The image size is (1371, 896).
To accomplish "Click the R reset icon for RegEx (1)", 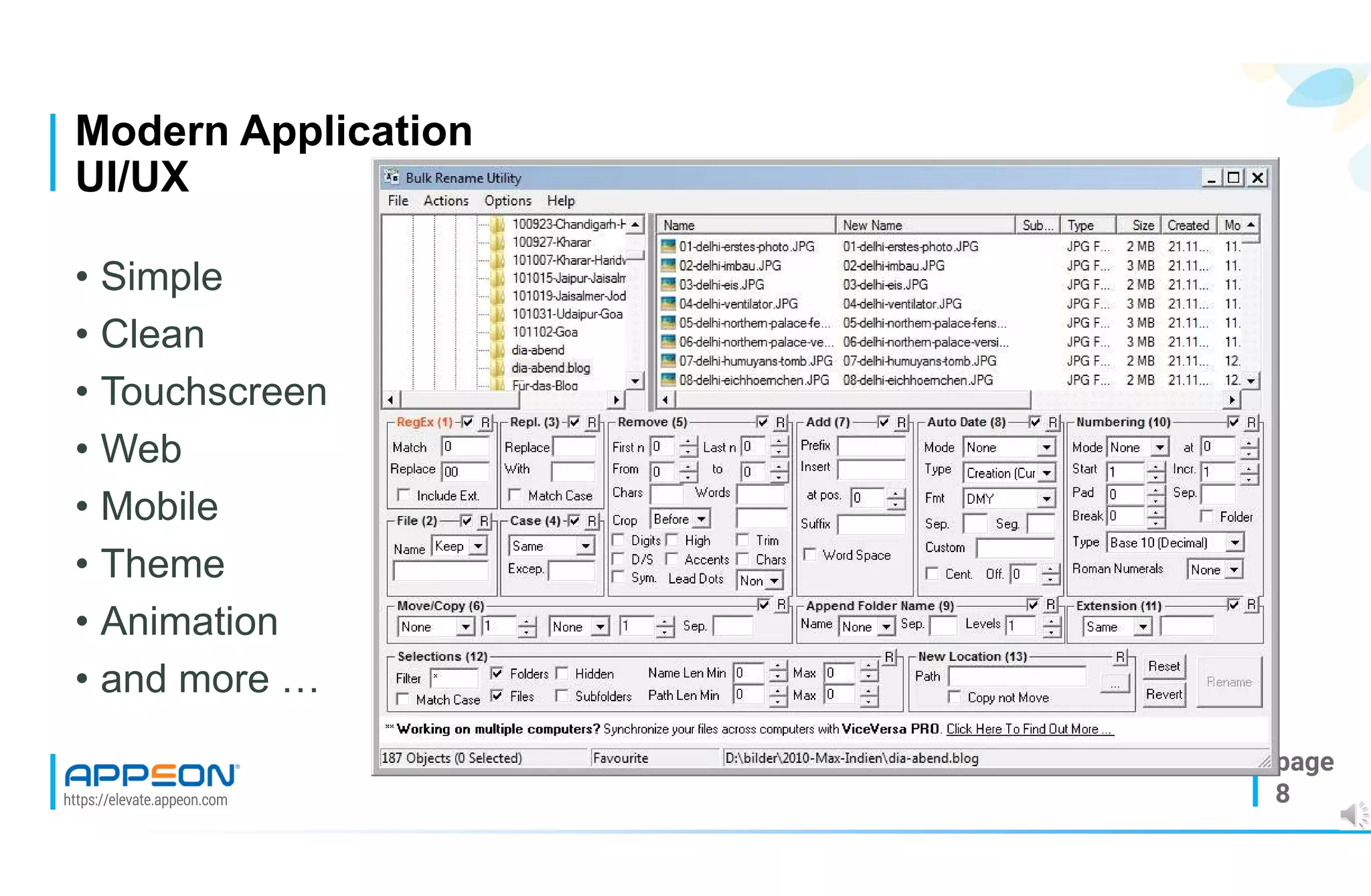I will tap(486, 422).
